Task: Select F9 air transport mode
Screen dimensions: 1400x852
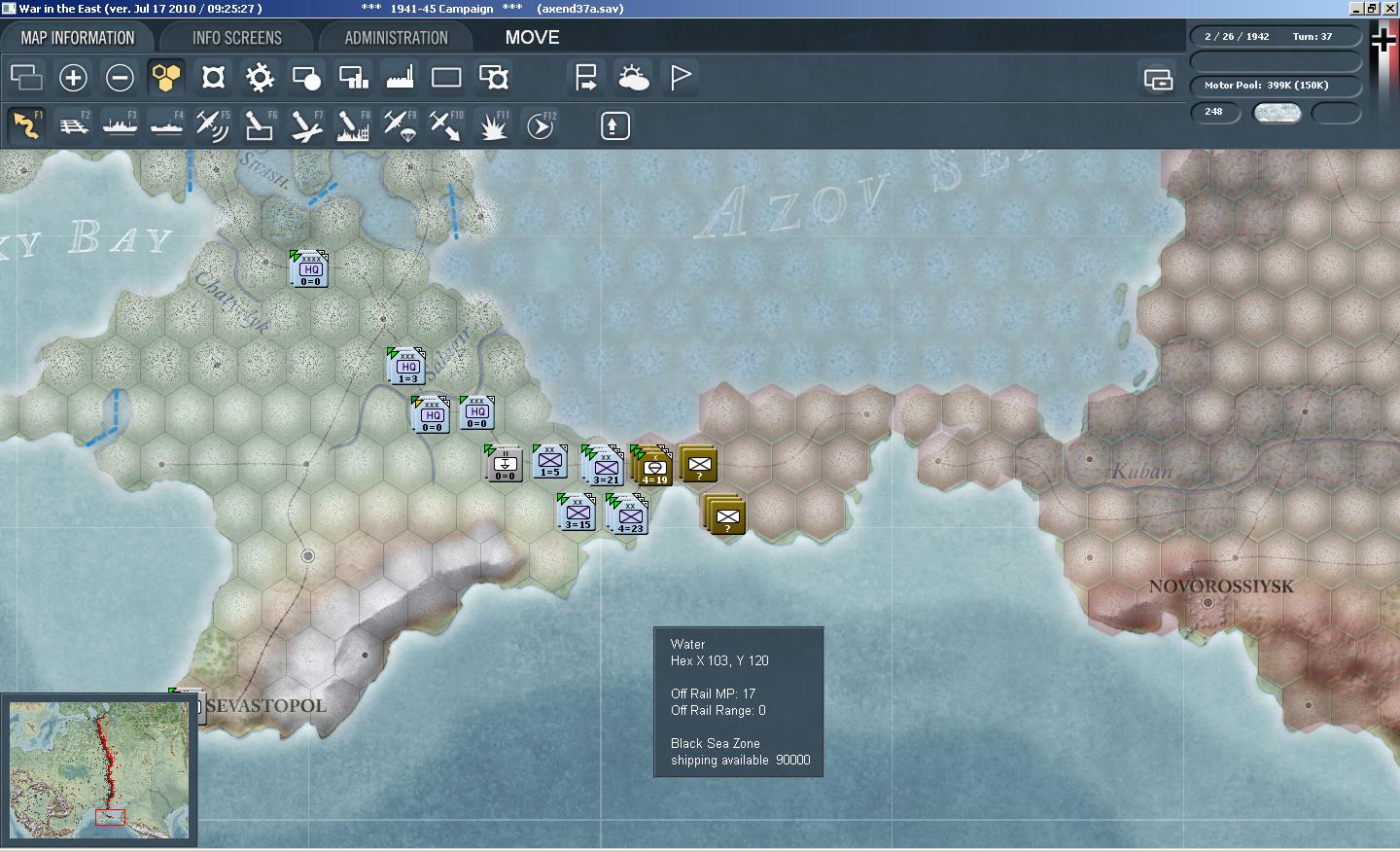Action: point(400,124)
